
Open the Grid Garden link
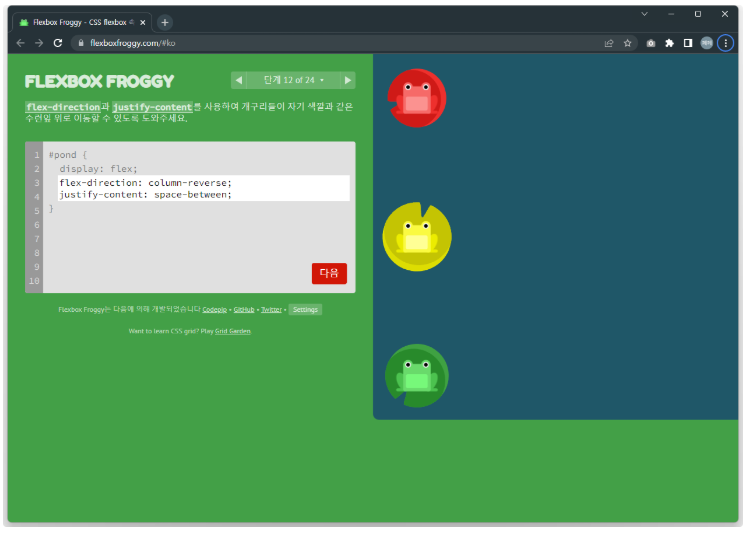click(x=233, y=331)
